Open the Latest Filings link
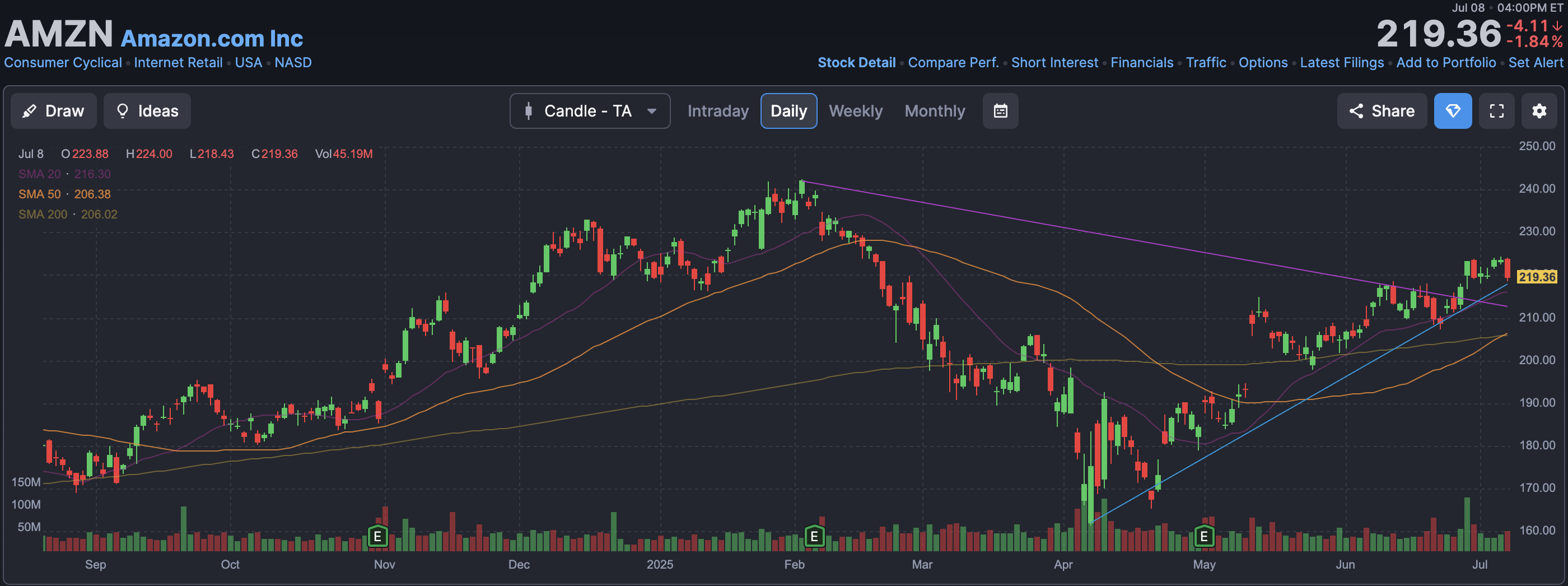Viewport: 1568px width, 586px height. point(1342,63)
